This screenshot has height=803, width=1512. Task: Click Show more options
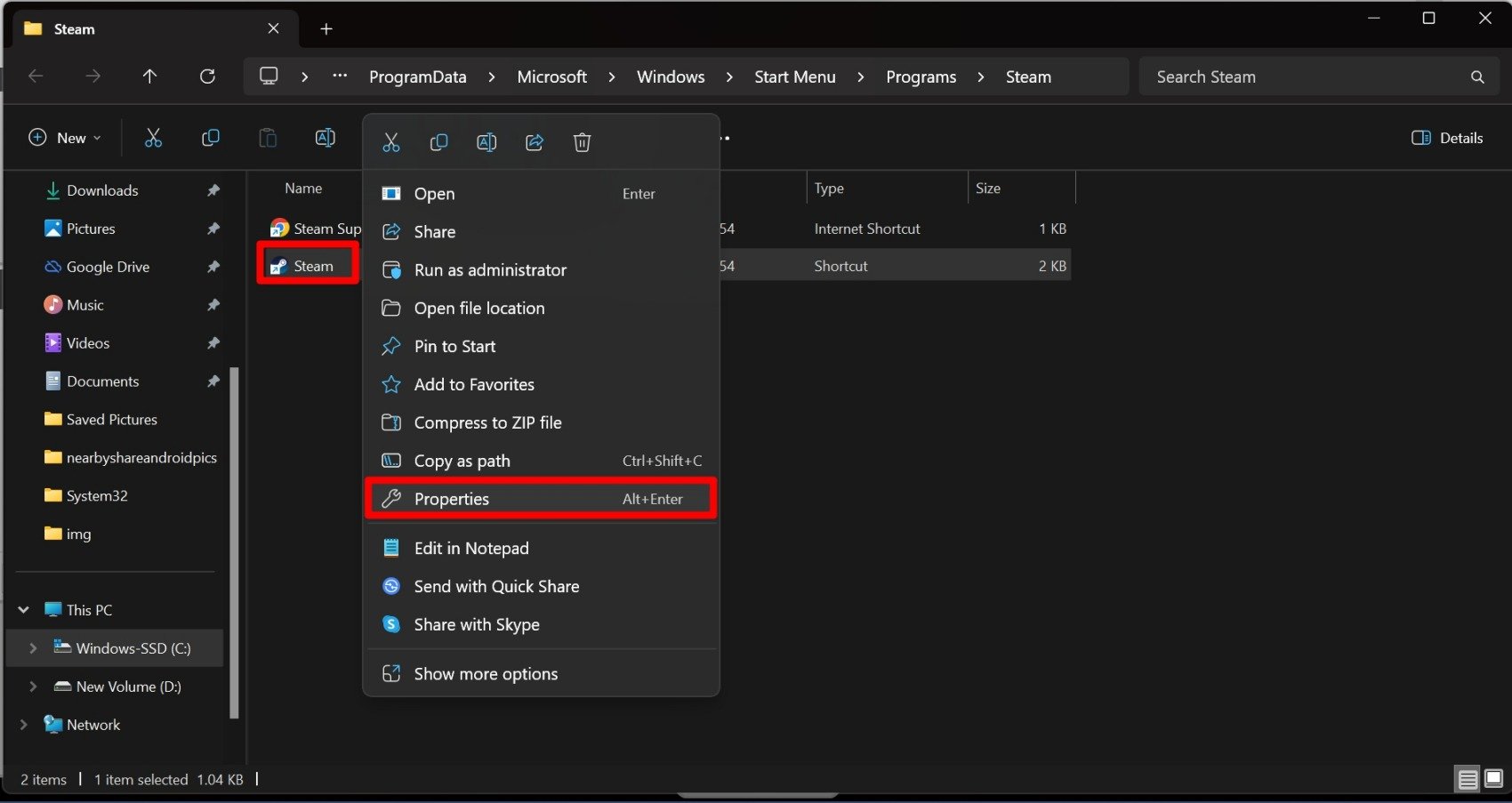coord(486,674)
